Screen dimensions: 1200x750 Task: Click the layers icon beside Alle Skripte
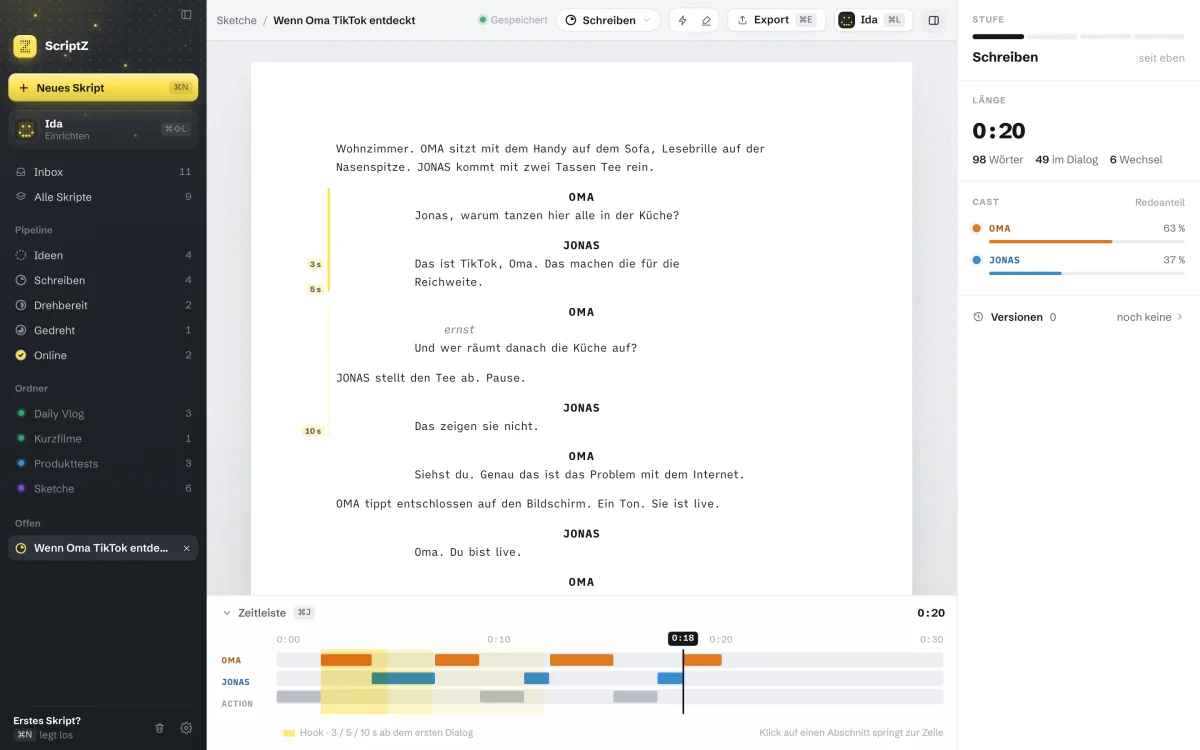[x=21, y=197]
